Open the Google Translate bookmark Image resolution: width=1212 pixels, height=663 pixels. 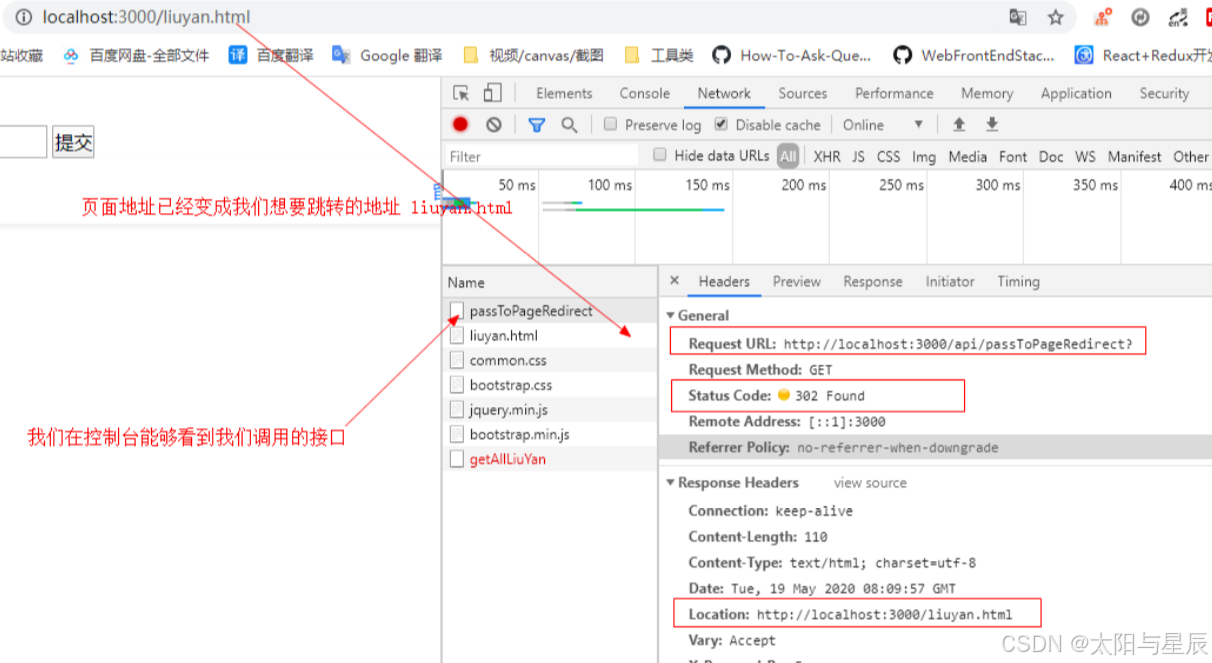(x=387, y=55)
